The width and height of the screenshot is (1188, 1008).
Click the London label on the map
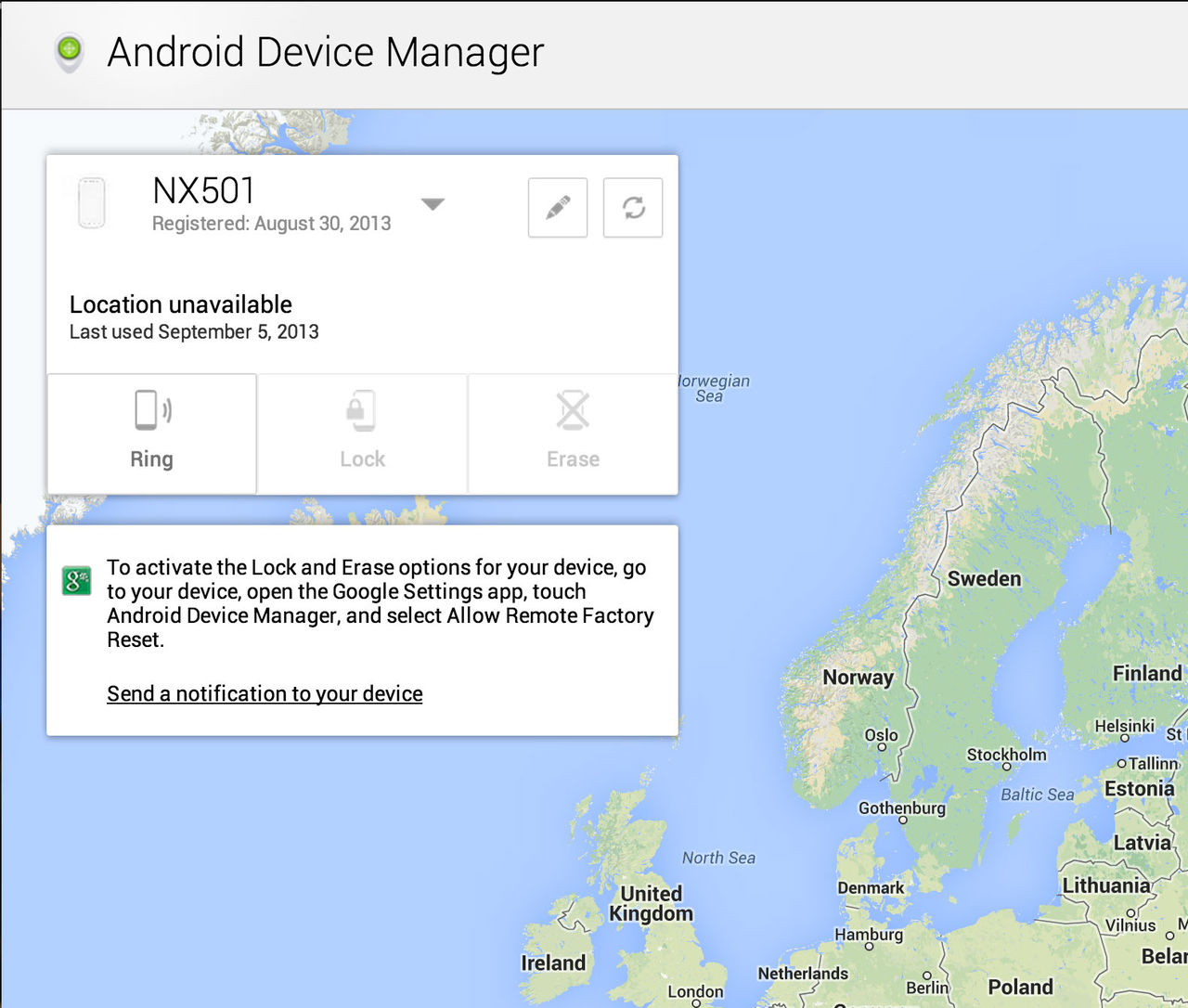tap(695, 991)
